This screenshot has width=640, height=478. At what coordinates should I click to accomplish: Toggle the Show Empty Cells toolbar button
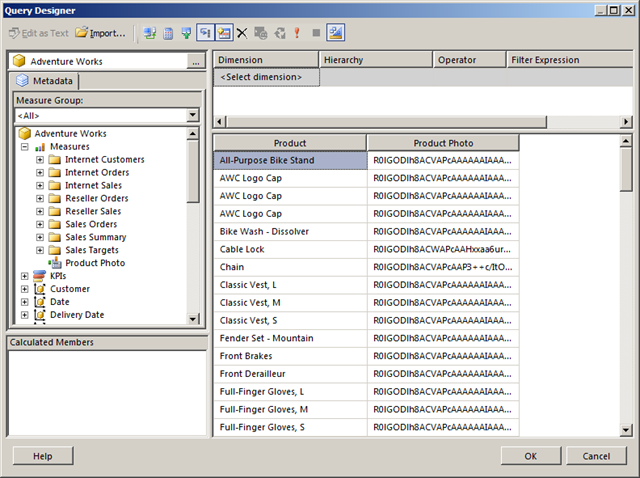205,33
